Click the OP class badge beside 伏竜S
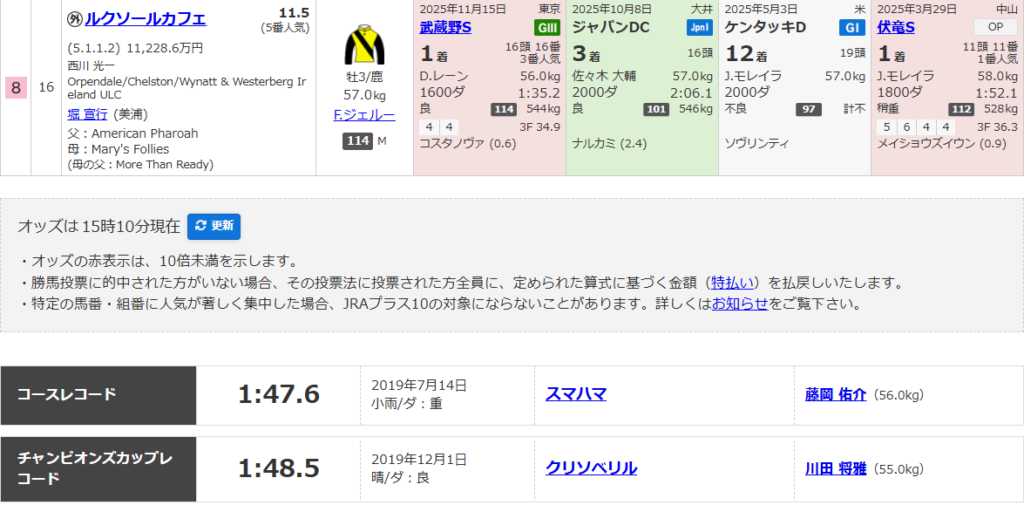The height and width of the screenshot is (512, 1024). click(995, 27)
